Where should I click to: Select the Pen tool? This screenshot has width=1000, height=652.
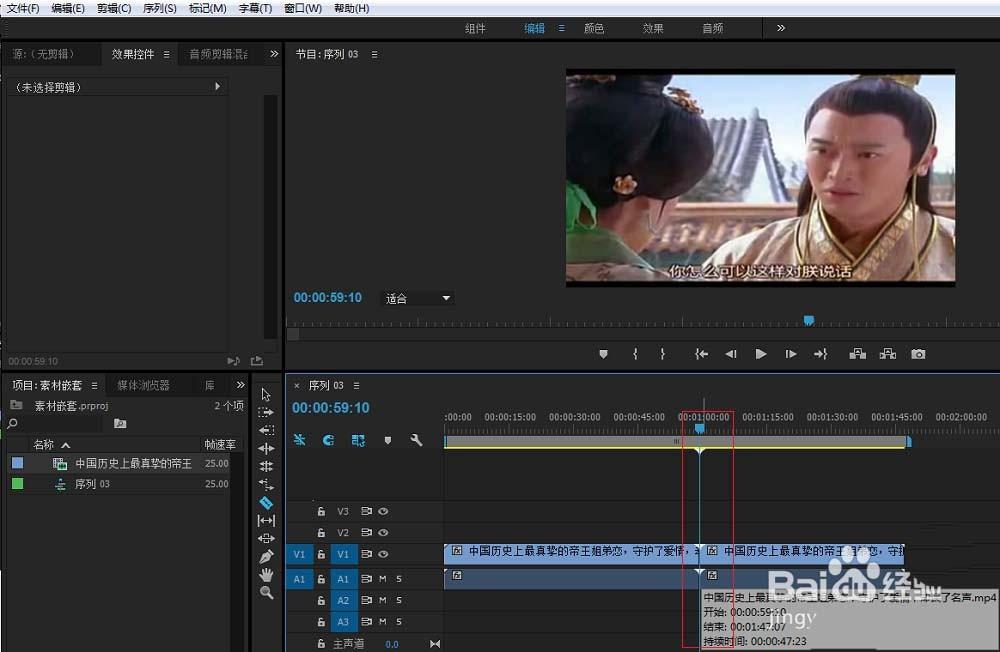tap(266, 556)
